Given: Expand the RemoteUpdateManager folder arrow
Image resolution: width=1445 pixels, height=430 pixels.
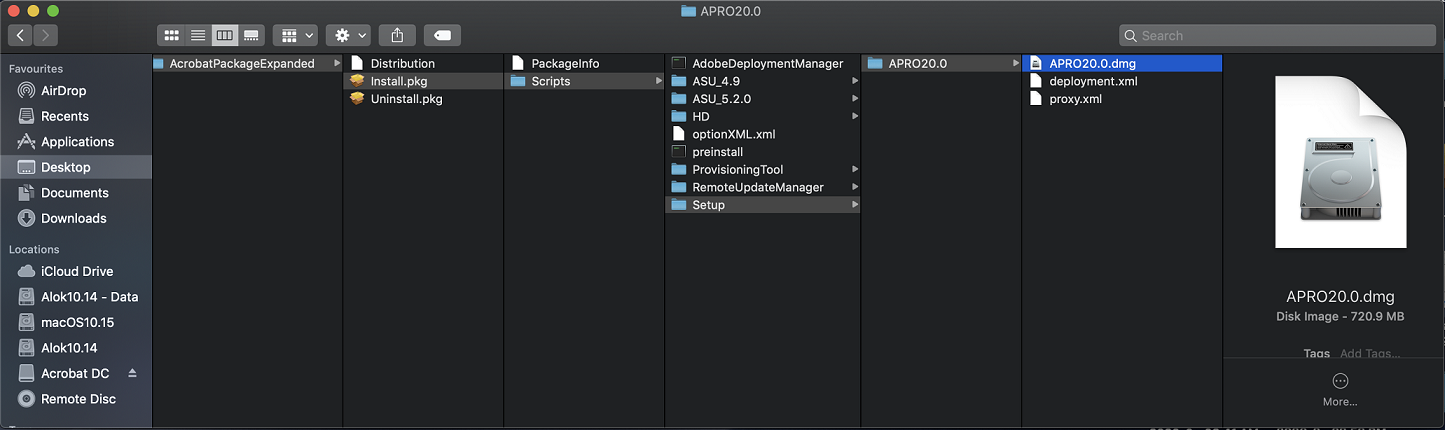Looking at the screenshot, I should pyautogui.click(x=855, y=187).
